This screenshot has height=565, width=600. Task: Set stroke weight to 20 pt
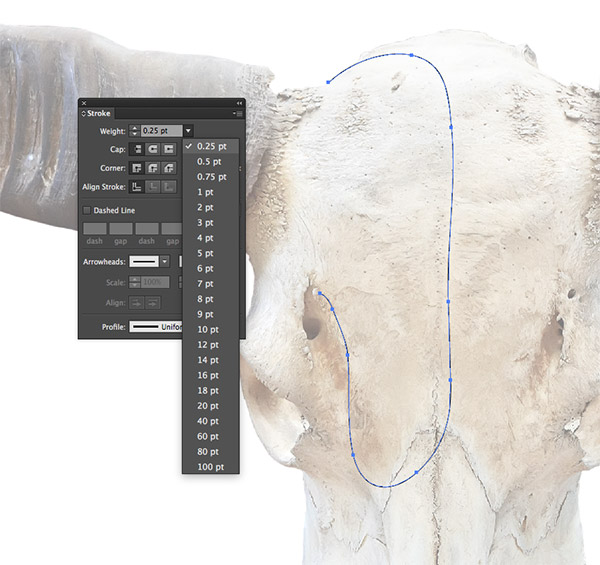pos(211,406)
